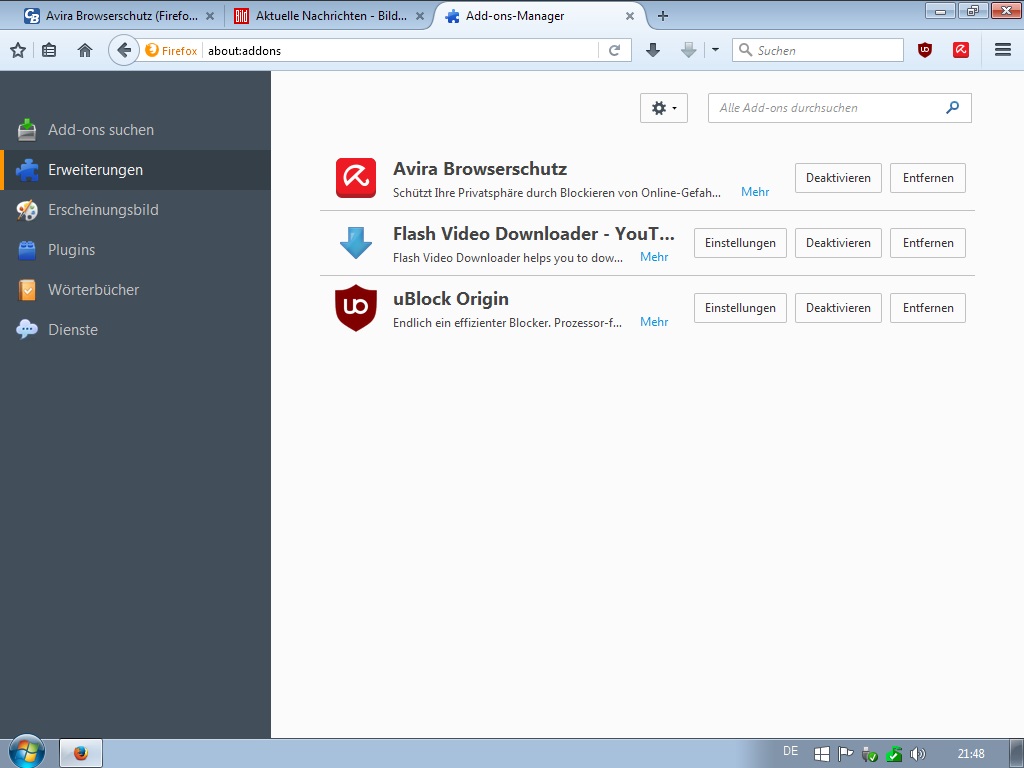Show more about Flash Video Downloader
The image size is (1024, 768).
point(654,257)
